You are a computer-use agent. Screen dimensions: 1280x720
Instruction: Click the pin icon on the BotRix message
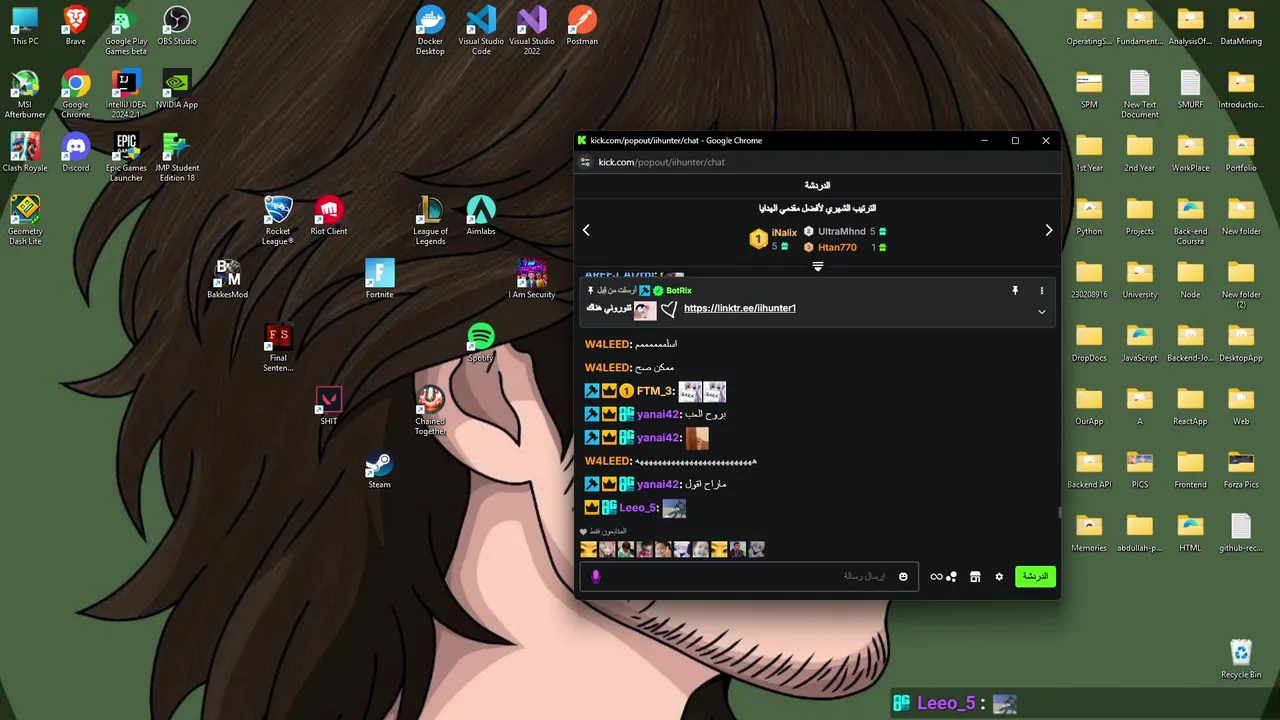click(x=1015, y=291)
